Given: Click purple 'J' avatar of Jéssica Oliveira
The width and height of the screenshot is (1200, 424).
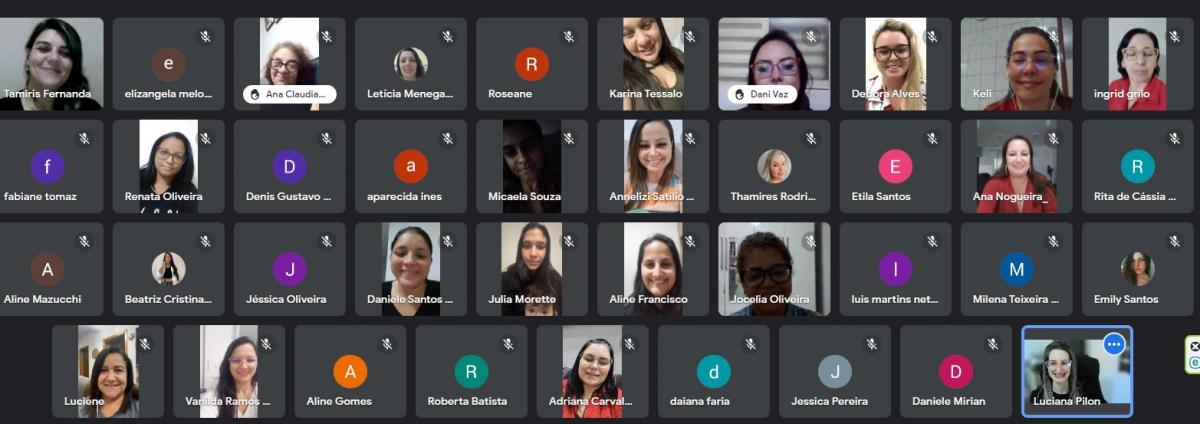Looking at the screenshot, I should click(x=290, y=269).
